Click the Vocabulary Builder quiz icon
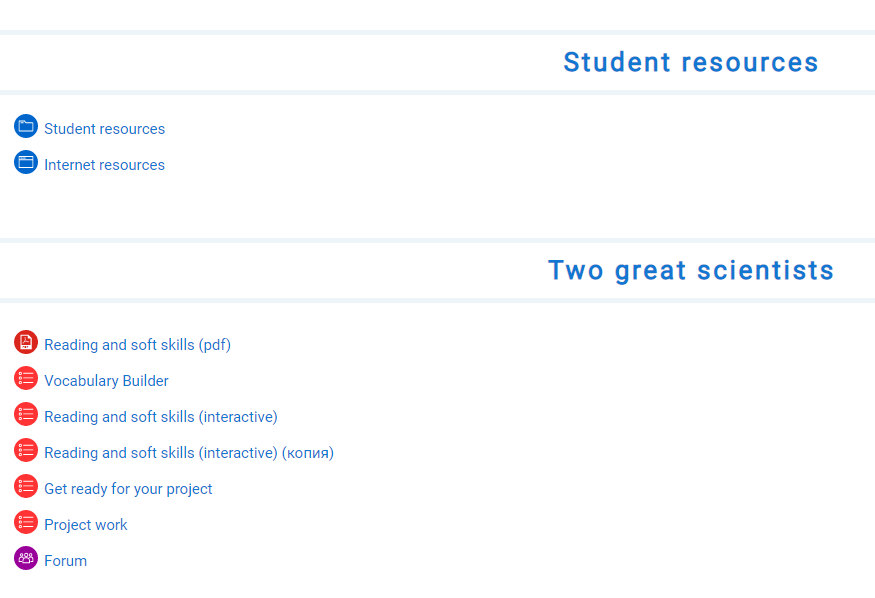The width and height of the screenshot is (875, 598). point(26,379)
